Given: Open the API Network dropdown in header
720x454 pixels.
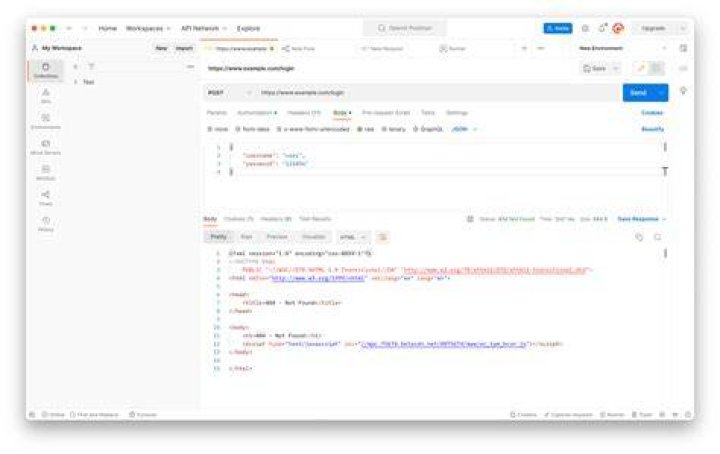Looking at the screenshot, I should coord(203,28).
